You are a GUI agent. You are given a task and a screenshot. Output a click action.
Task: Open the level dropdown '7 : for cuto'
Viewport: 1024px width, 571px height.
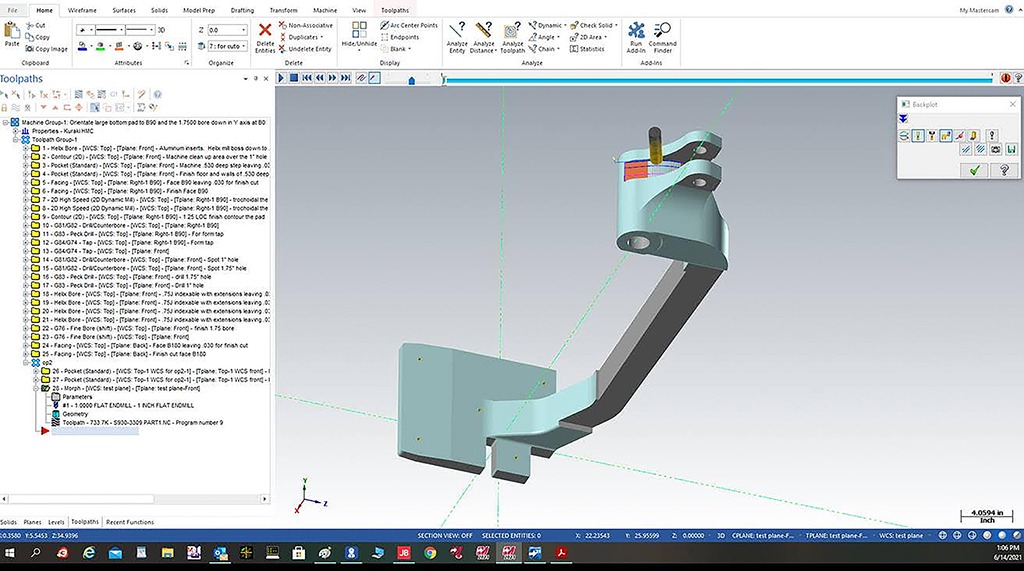click(x=244, y=46)
